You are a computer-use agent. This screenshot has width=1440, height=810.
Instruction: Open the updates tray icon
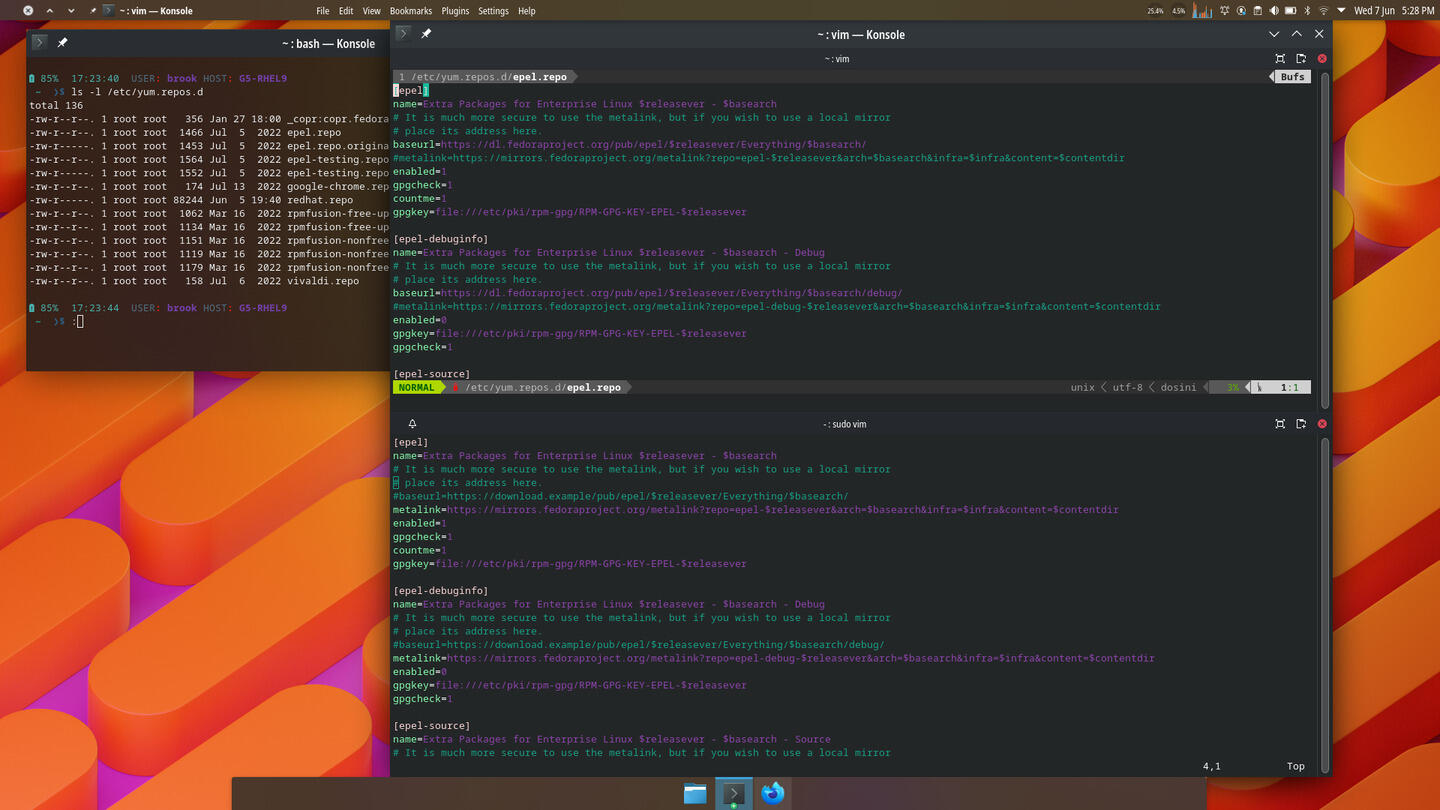(1241, 11)
